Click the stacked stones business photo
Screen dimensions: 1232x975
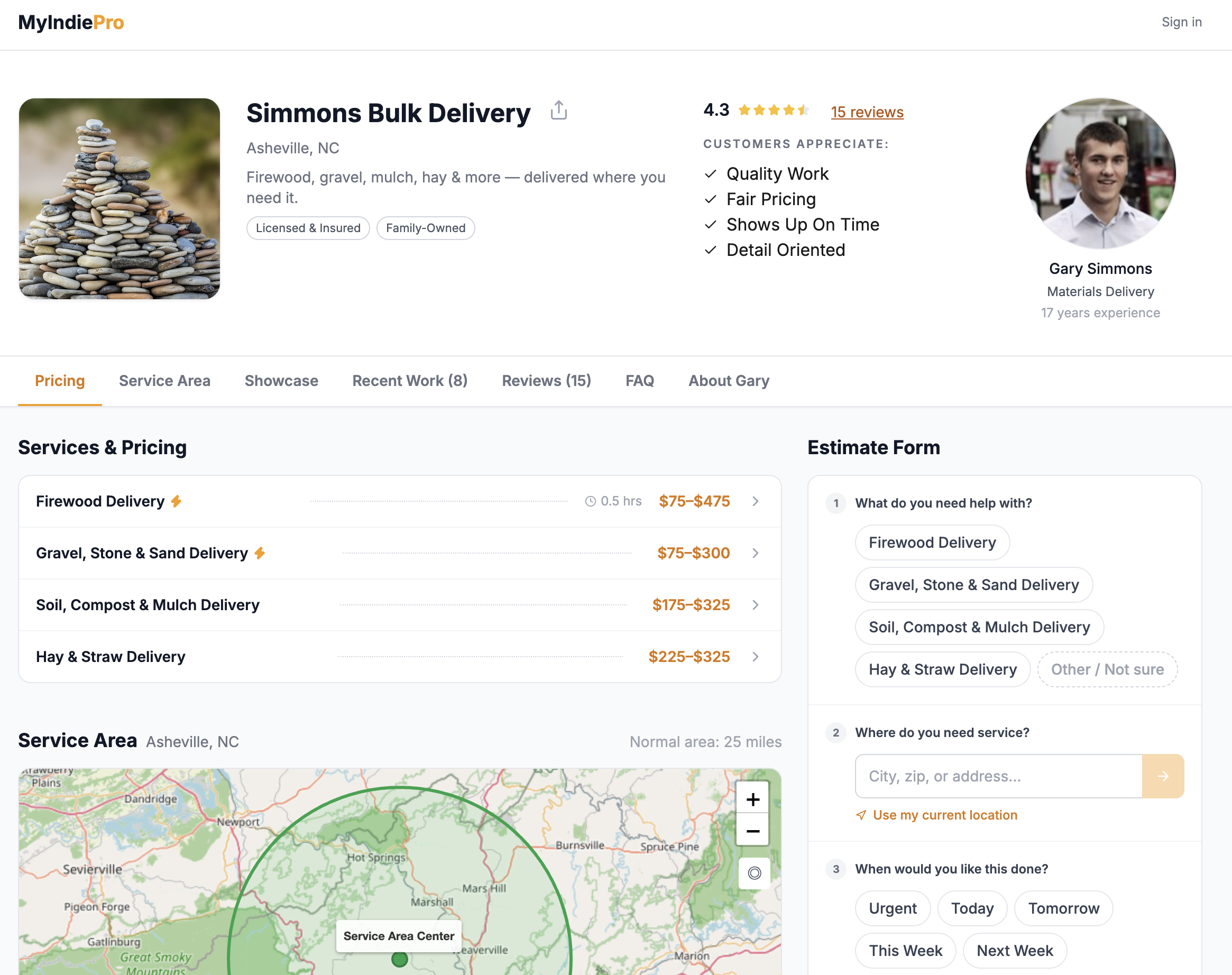[119, 199]
